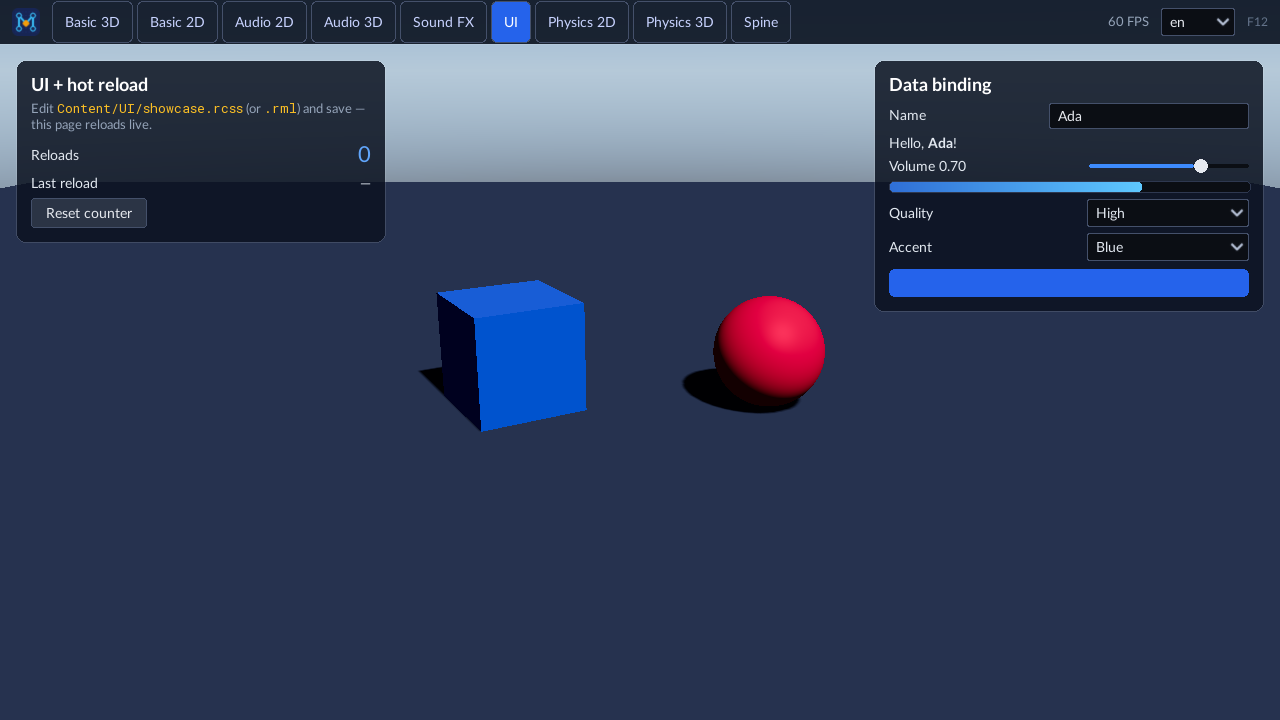Go to the Physics 2D tab
Screen dimensions: 1280x720
582,22
